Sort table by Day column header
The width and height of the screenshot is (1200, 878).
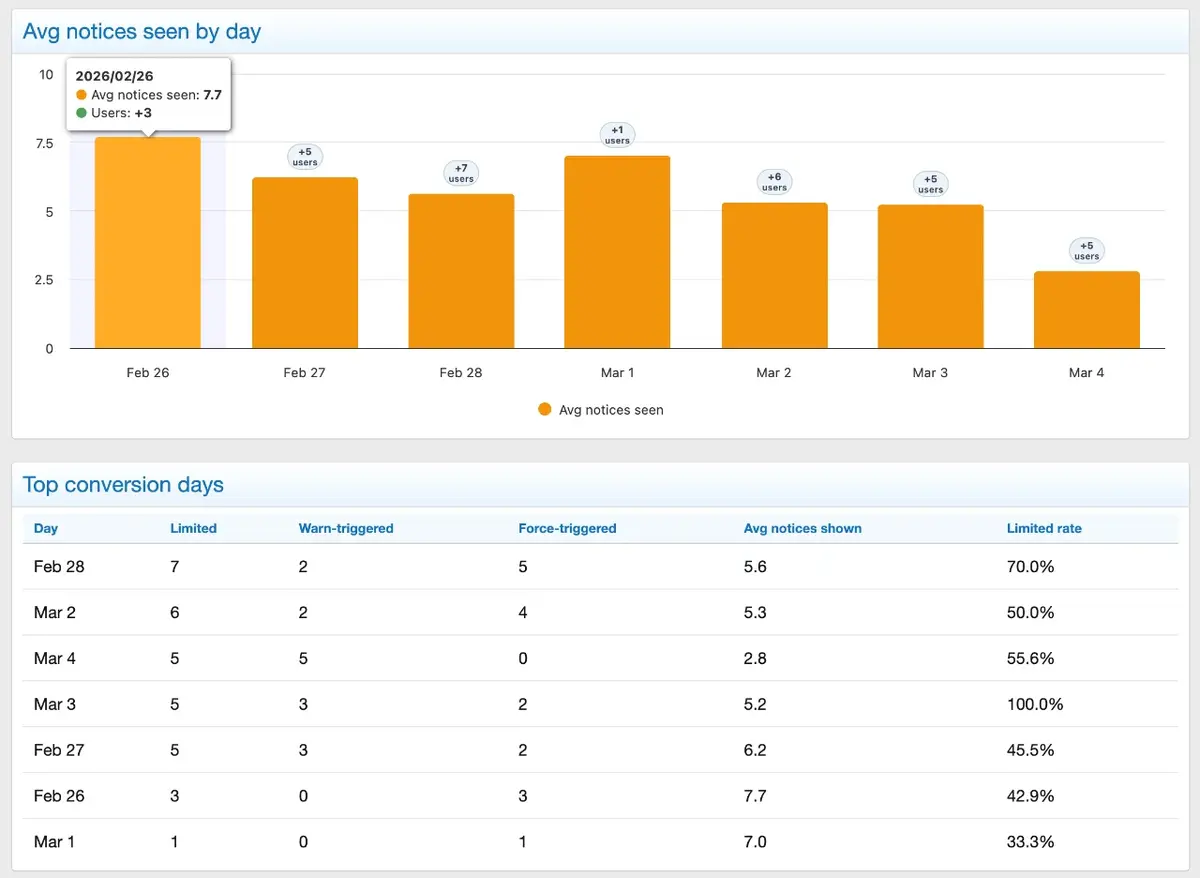(x=46, y=528)
